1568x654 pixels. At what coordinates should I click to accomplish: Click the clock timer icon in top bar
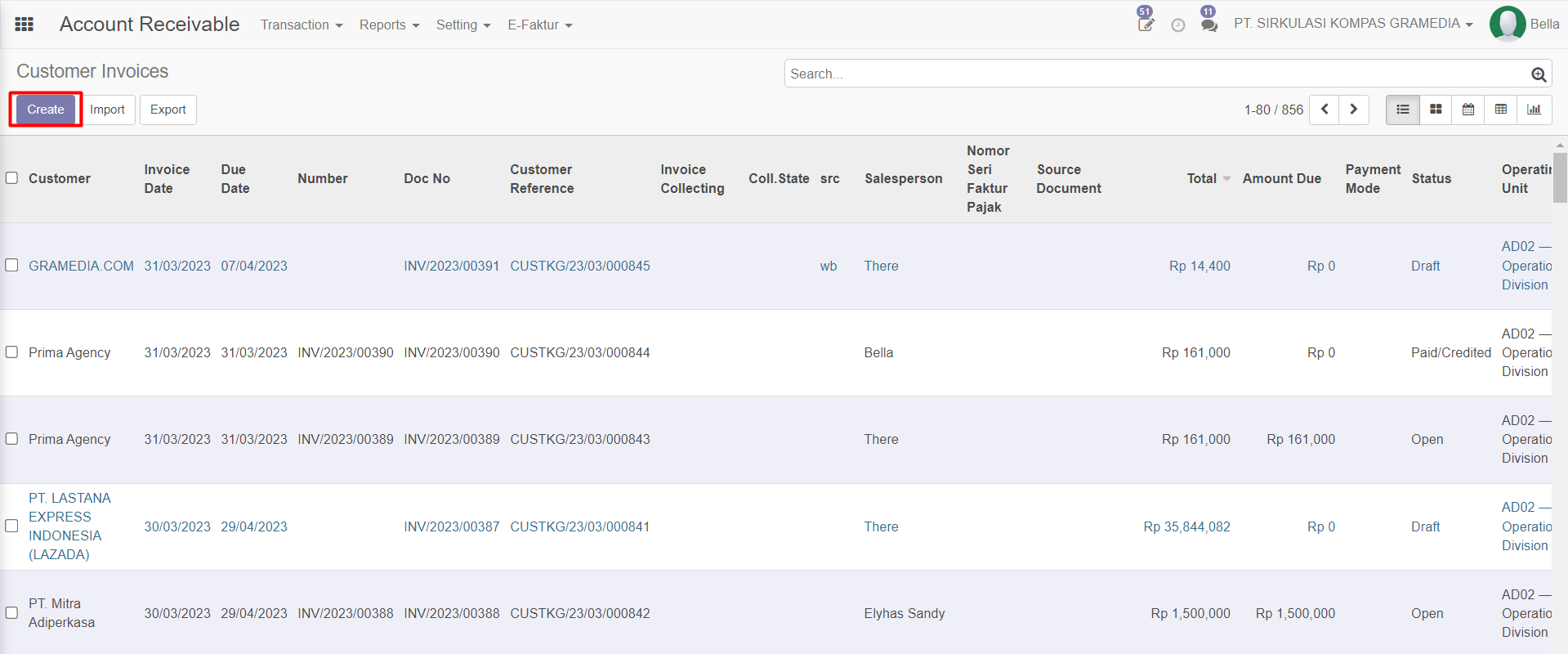(x=1177, y=25)
